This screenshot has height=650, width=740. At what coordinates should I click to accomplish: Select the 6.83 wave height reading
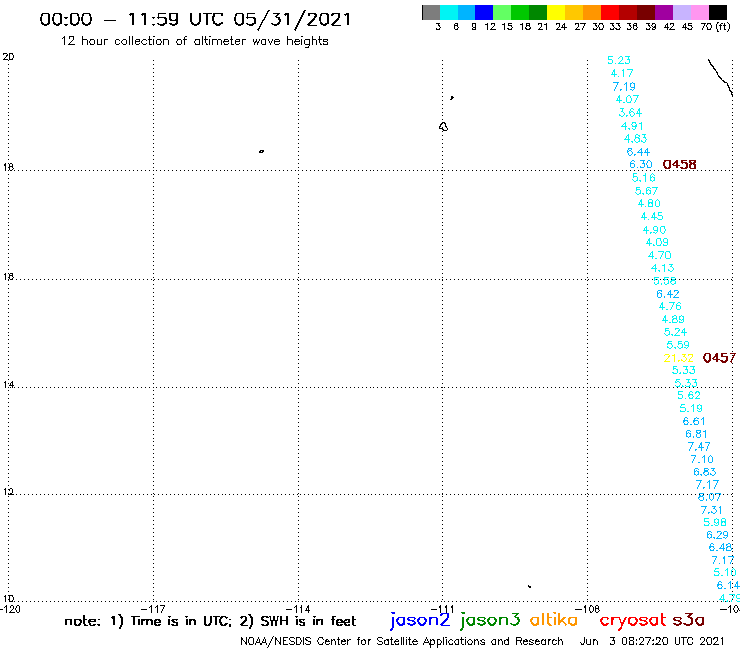click(x=705, y=472)
